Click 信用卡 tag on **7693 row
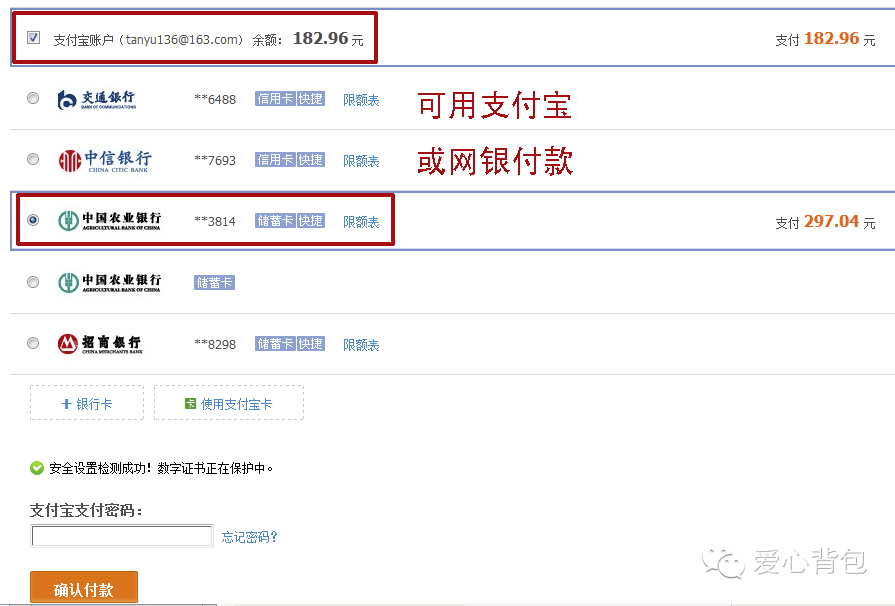 pyautogui.click(x=275, y=160)
